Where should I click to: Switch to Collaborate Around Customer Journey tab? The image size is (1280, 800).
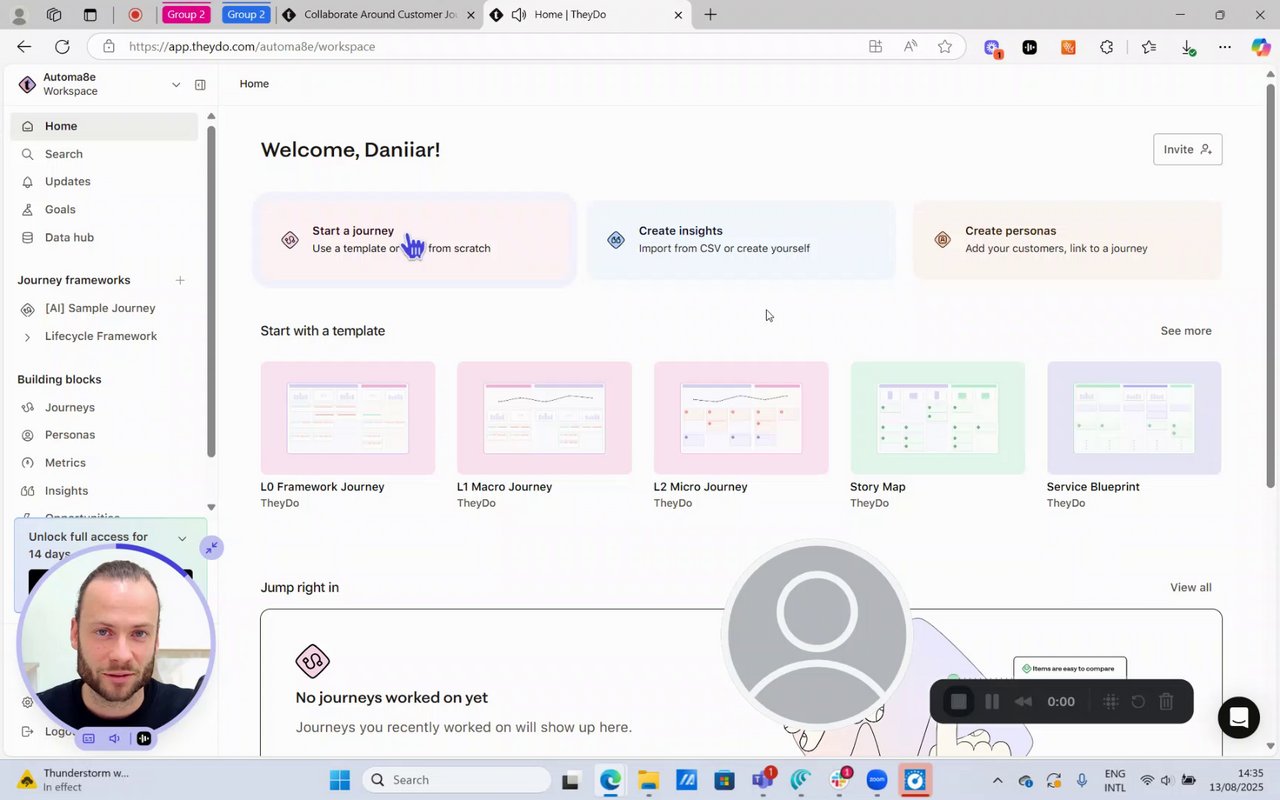click(x=379, y=15)
